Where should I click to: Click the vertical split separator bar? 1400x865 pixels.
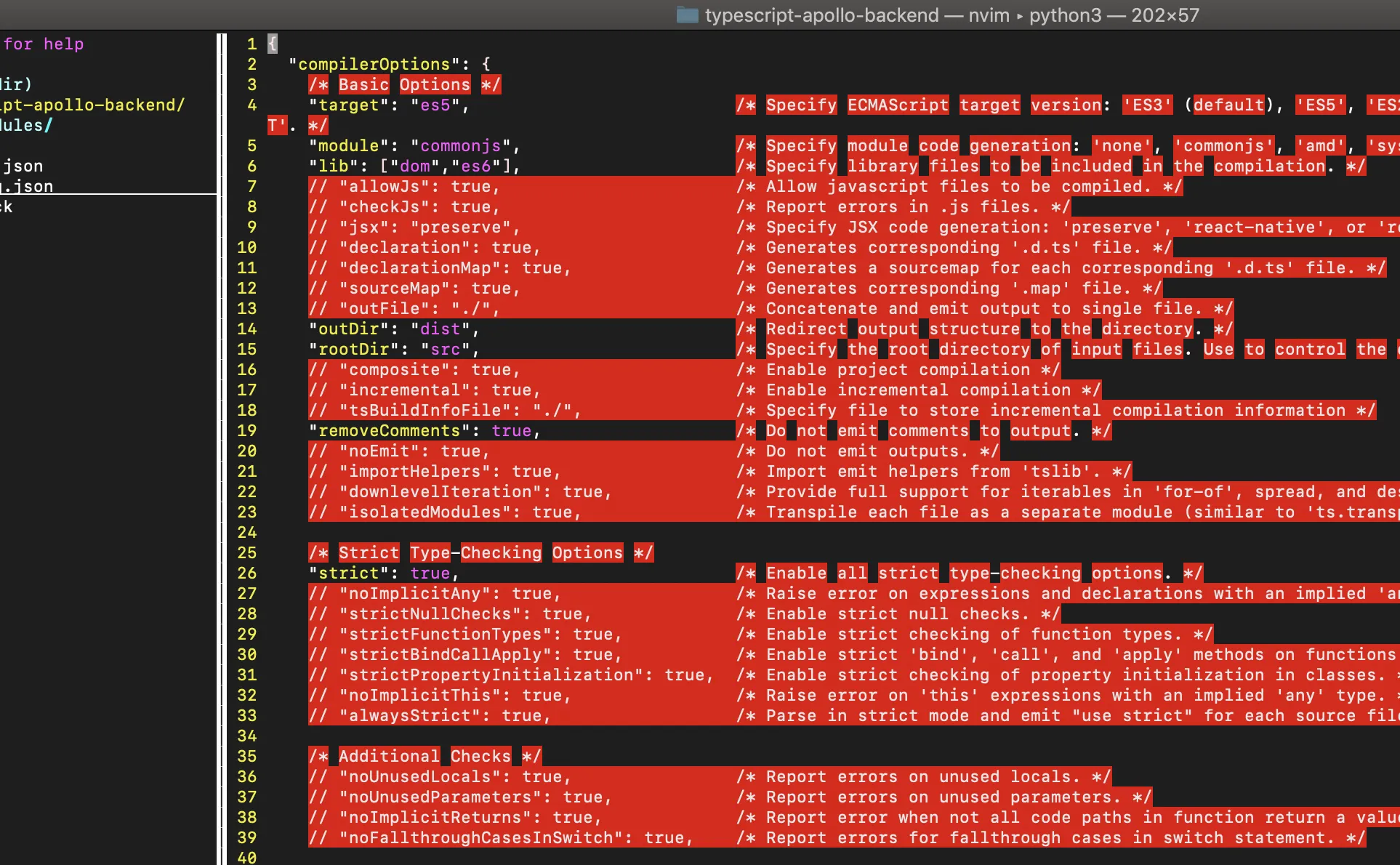pos(222,436)
